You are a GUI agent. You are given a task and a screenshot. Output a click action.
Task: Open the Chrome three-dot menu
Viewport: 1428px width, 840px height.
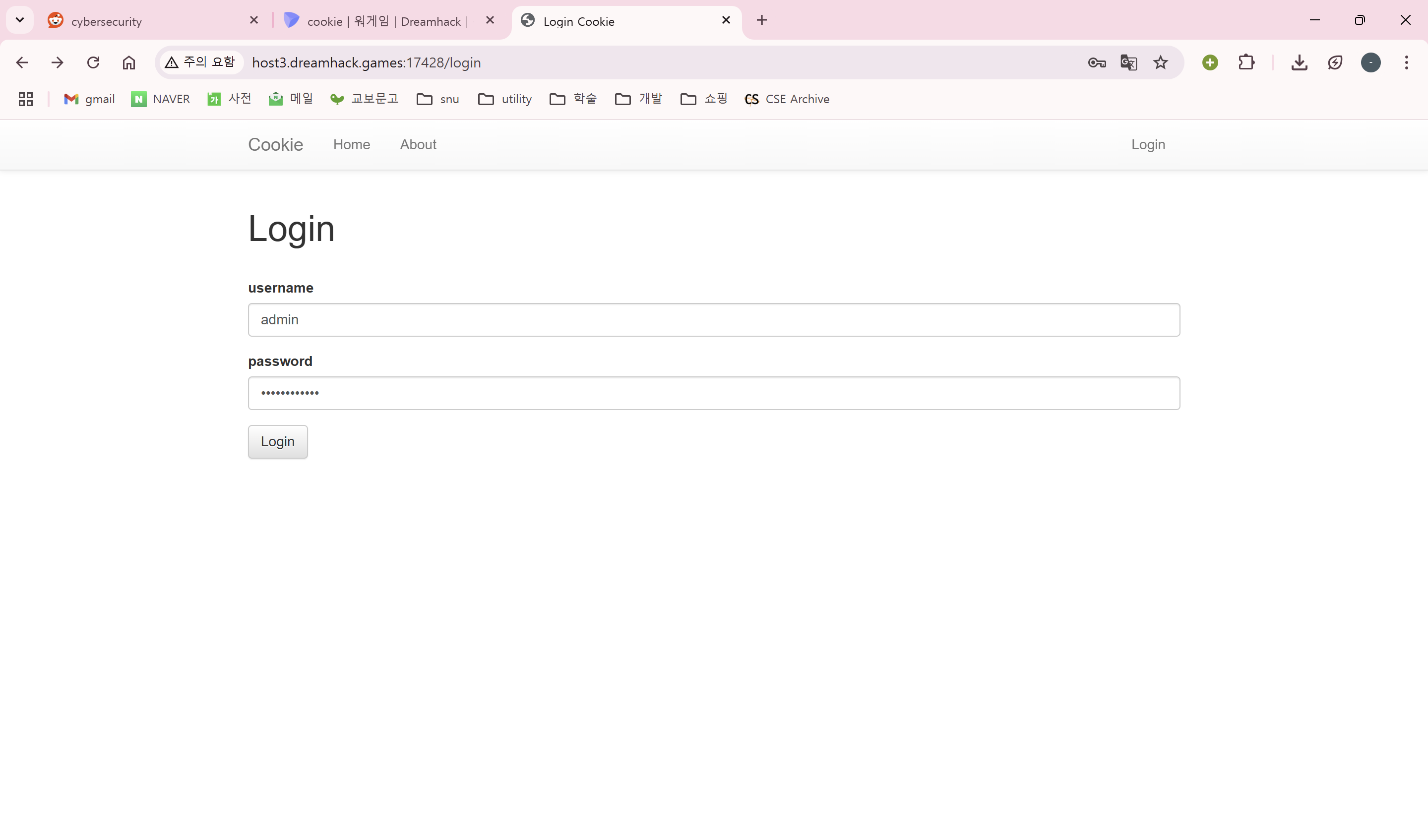(1406, 63)
